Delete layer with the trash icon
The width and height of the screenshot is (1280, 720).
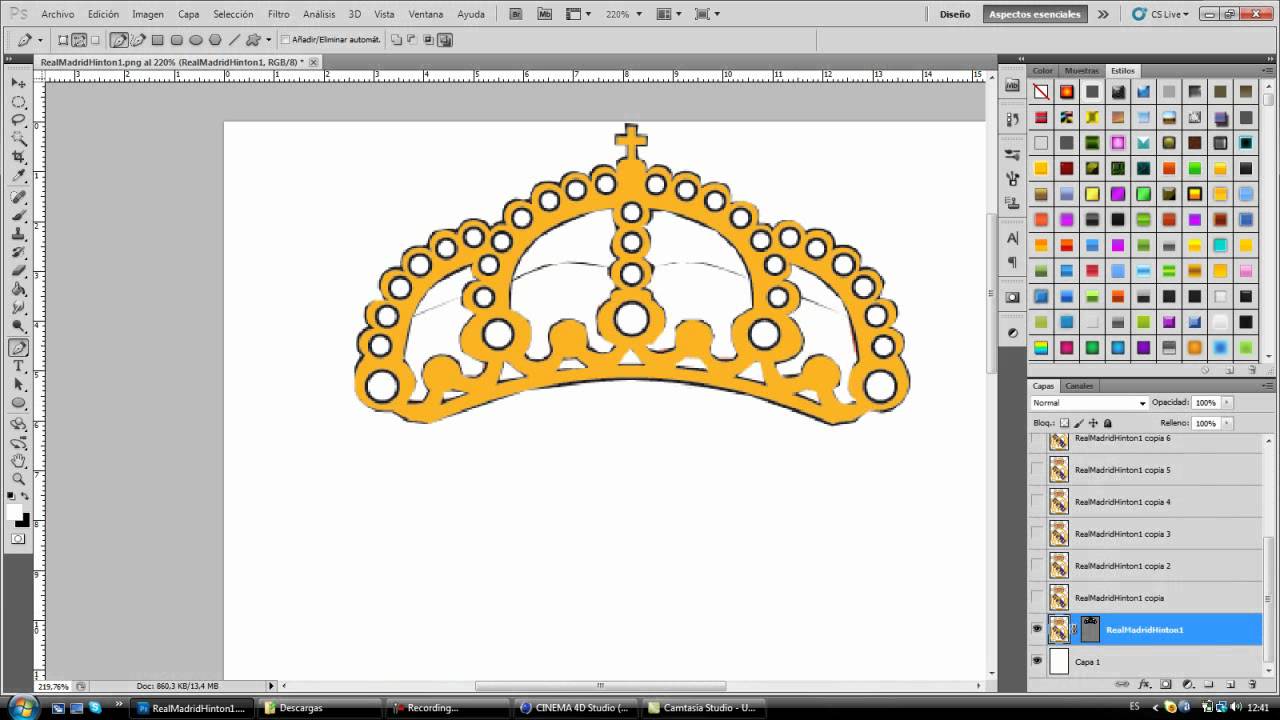(1252, 684)
